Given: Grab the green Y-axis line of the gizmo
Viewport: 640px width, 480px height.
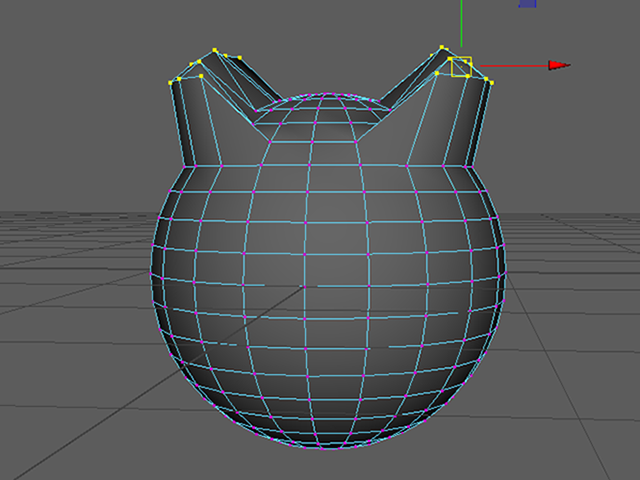Looking at the screenshot, I should [462, 23].
